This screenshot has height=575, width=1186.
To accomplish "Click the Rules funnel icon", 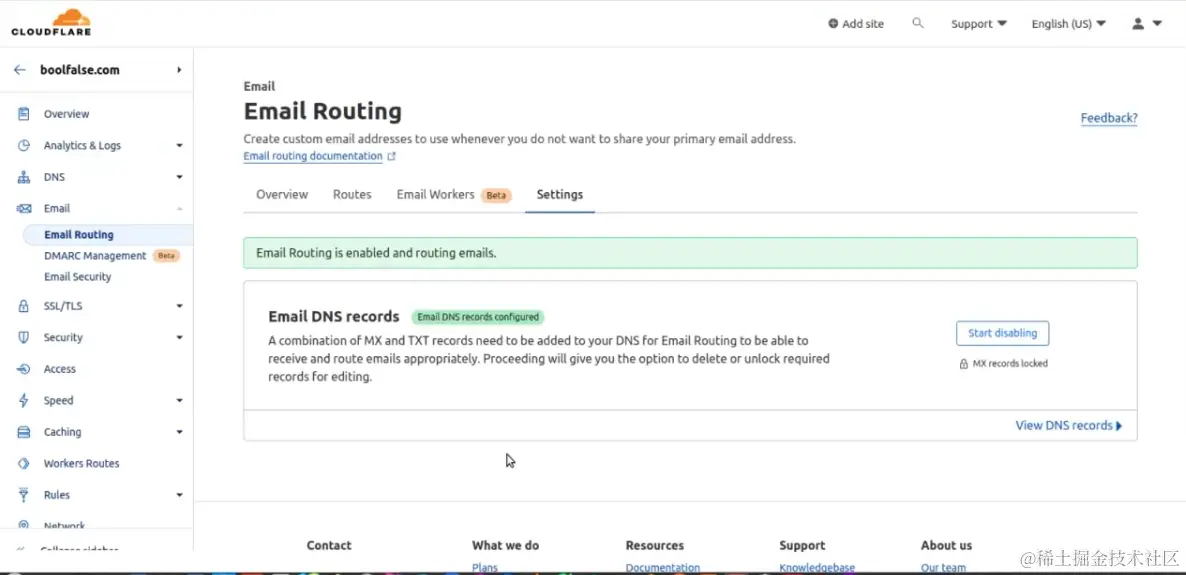I will (23, 495).
